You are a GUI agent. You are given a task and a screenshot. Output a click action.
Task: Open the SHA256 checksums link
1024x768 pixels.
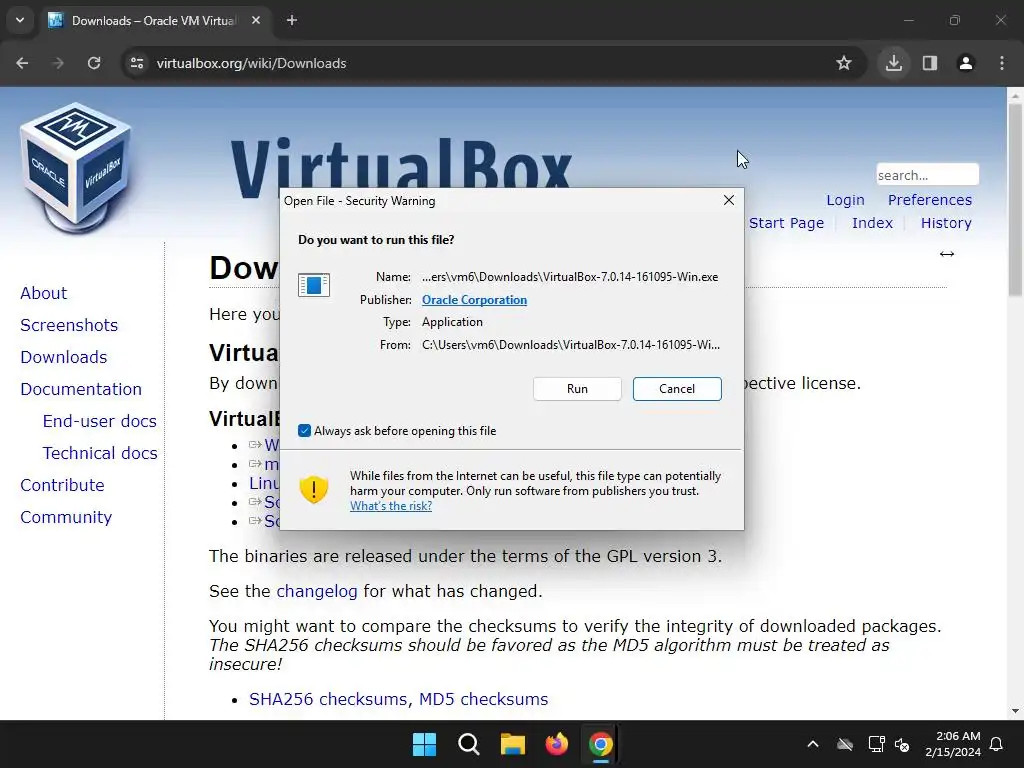[x=328, y=699]
